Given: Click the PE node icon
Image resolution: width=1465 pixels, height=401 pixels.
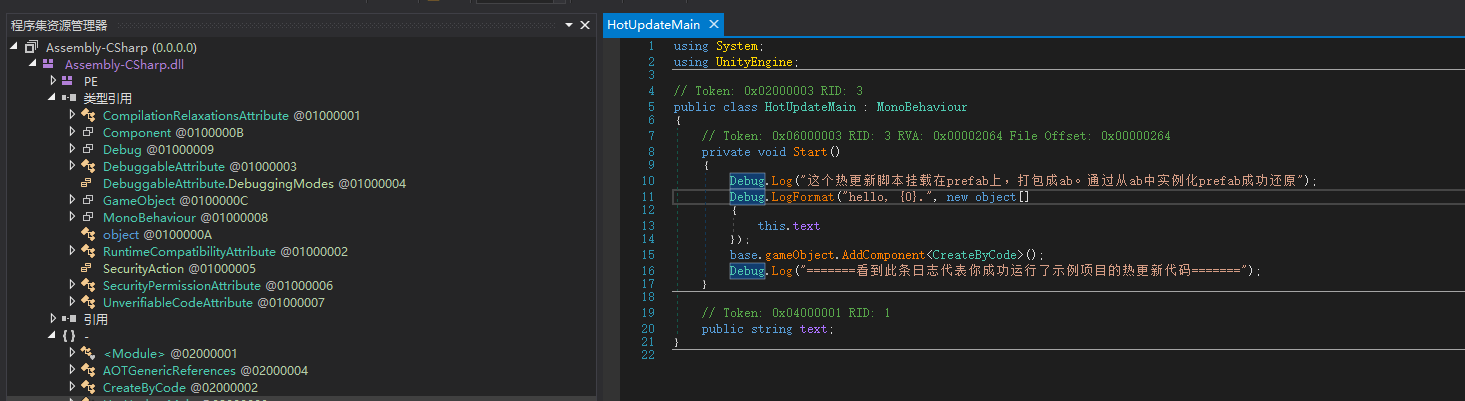Looking at the screenshot, I should click(x=67, y=81).
